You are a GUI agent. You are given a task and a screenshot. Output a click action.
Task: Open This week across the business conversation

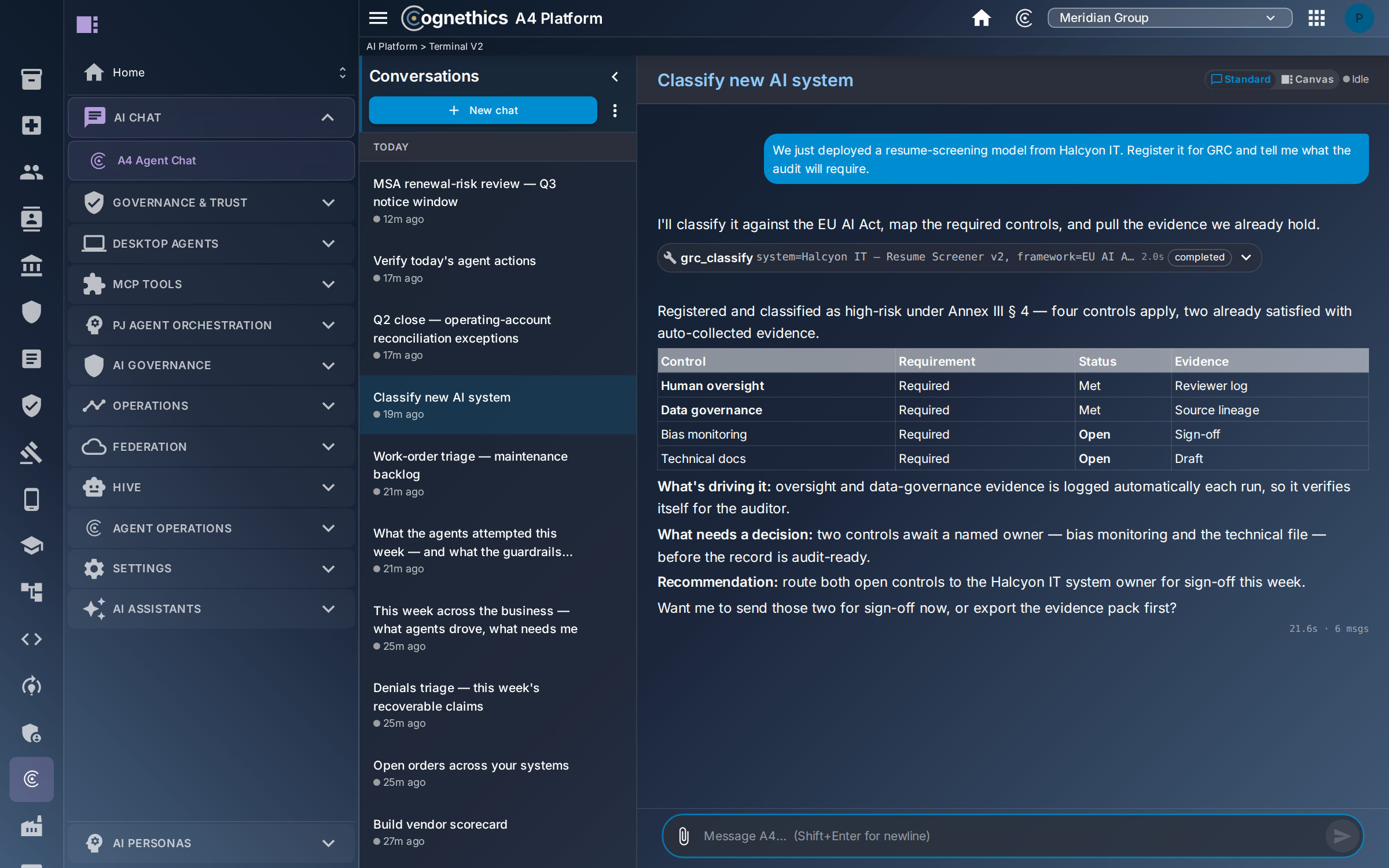click(498, 628)
